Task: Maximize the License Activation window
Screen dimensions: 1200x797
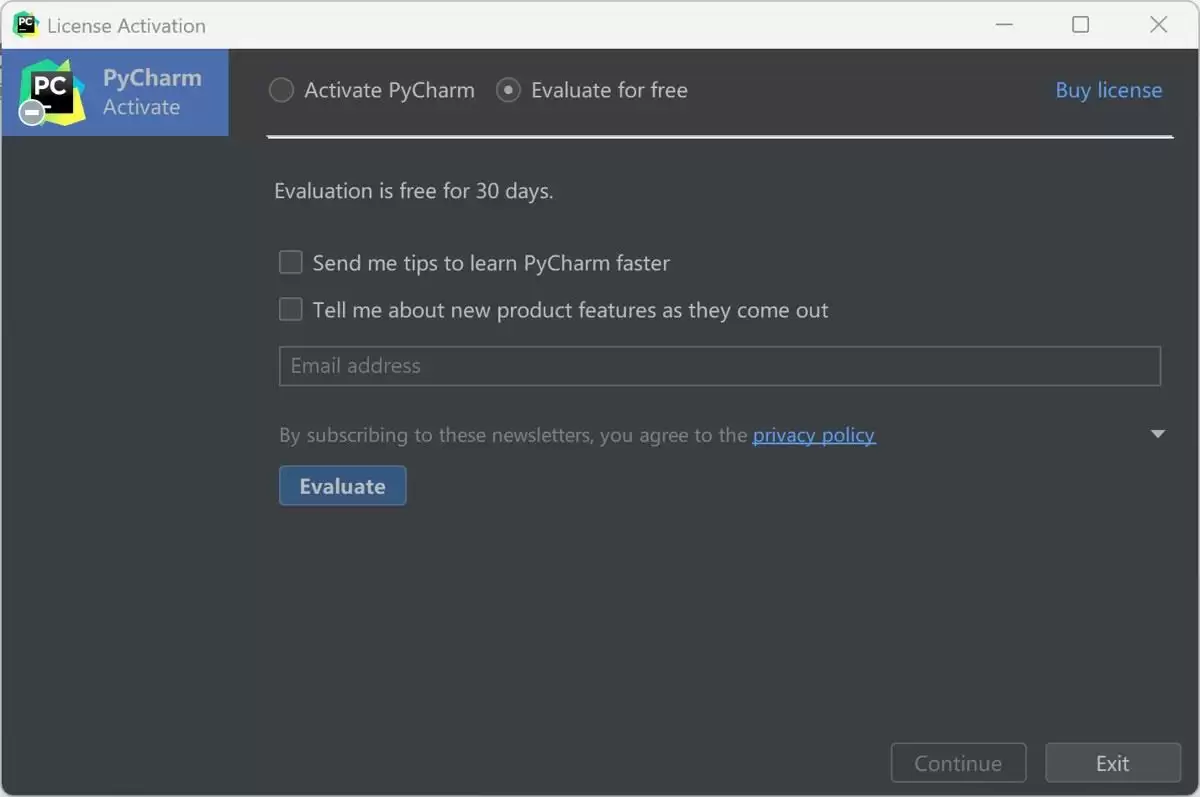Action: pyautogui.click(x=1081, y=25)
